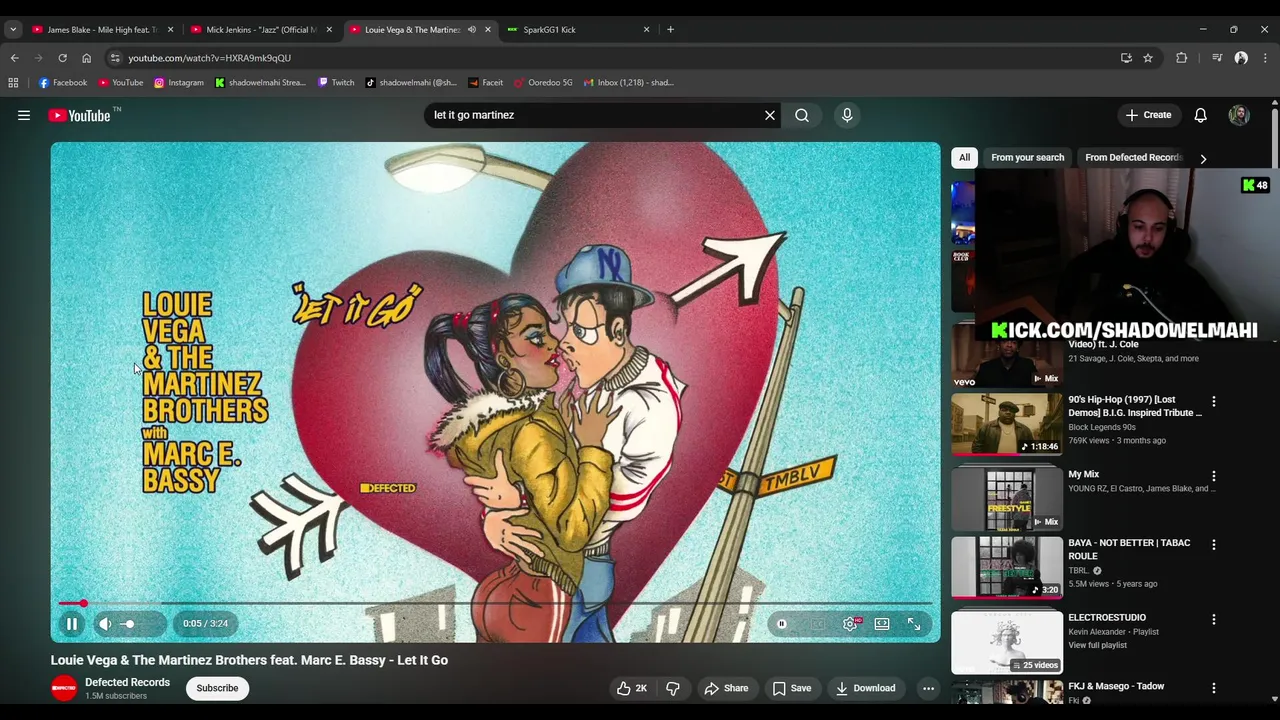Open Chrome profile avatar

[1241, 58]
